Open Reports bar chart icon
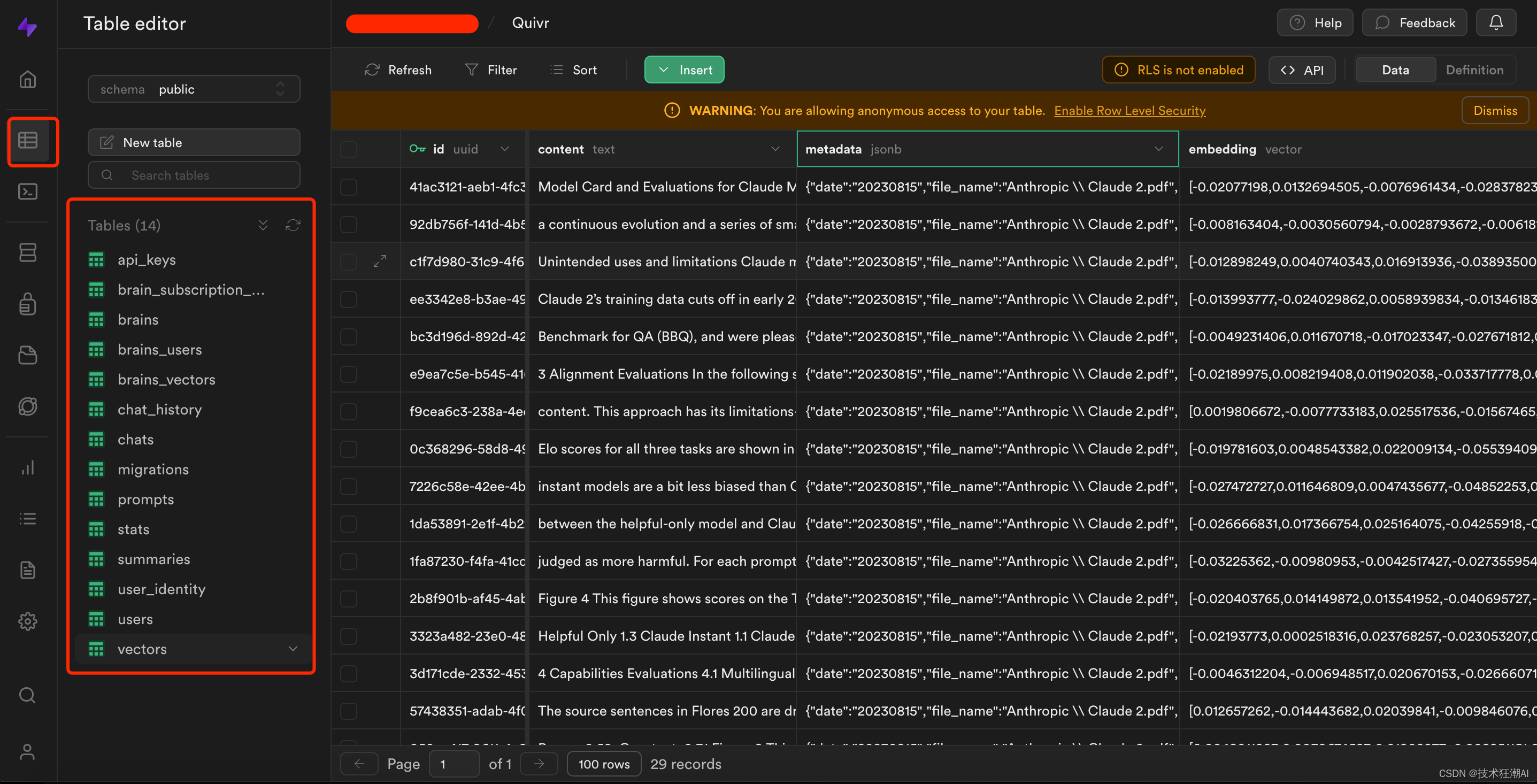Viewport: 1537px width, 784px height. (x=27, y=467)
